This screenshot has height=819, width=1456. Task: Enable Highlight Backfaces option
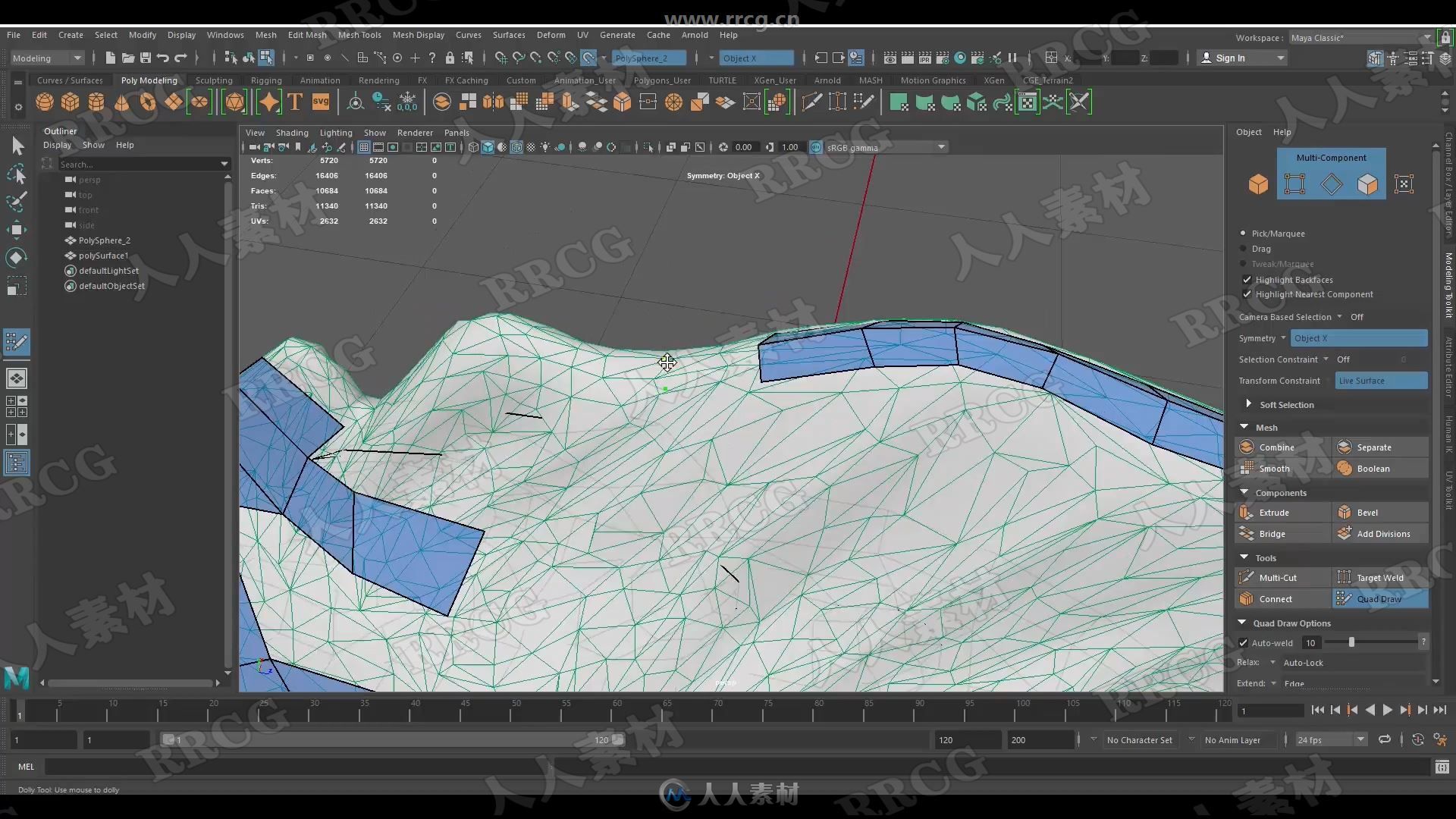point(1246,279)
